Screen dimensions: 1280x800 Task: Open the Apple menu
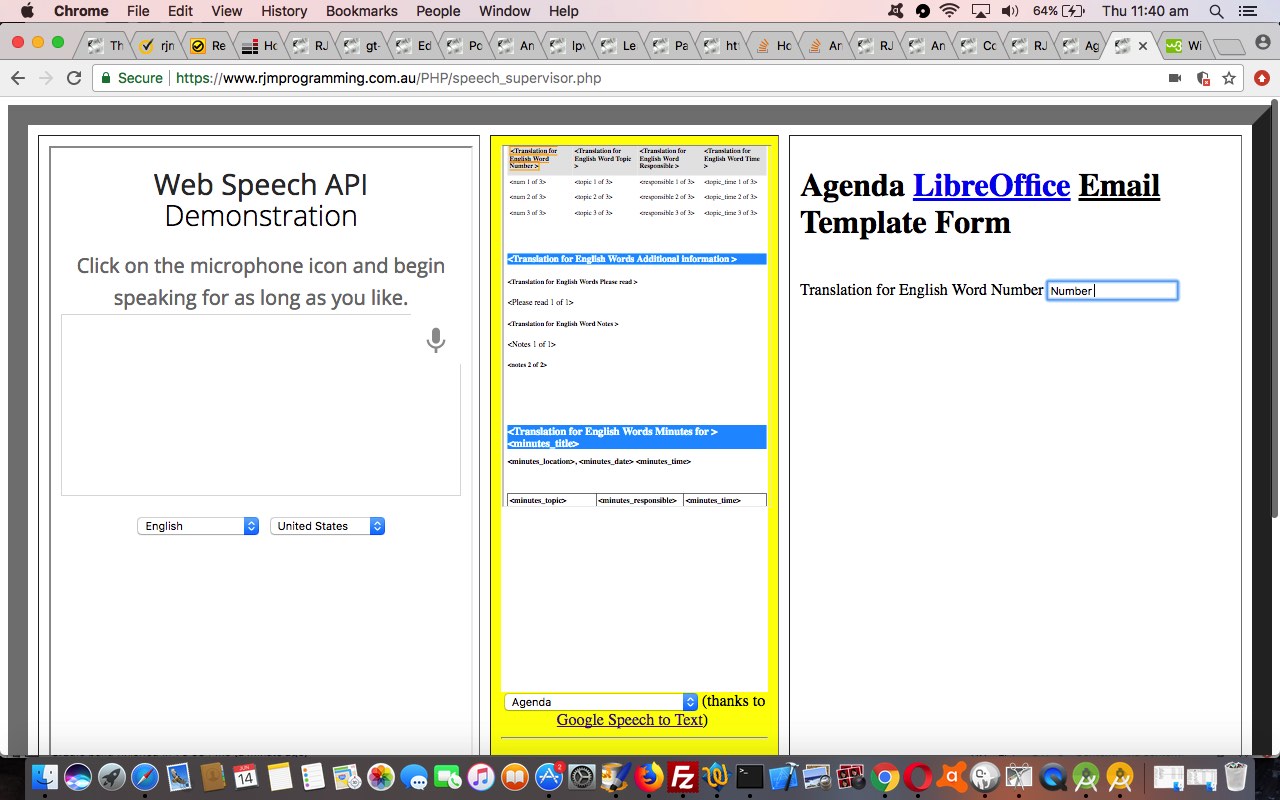click(27, 11)
